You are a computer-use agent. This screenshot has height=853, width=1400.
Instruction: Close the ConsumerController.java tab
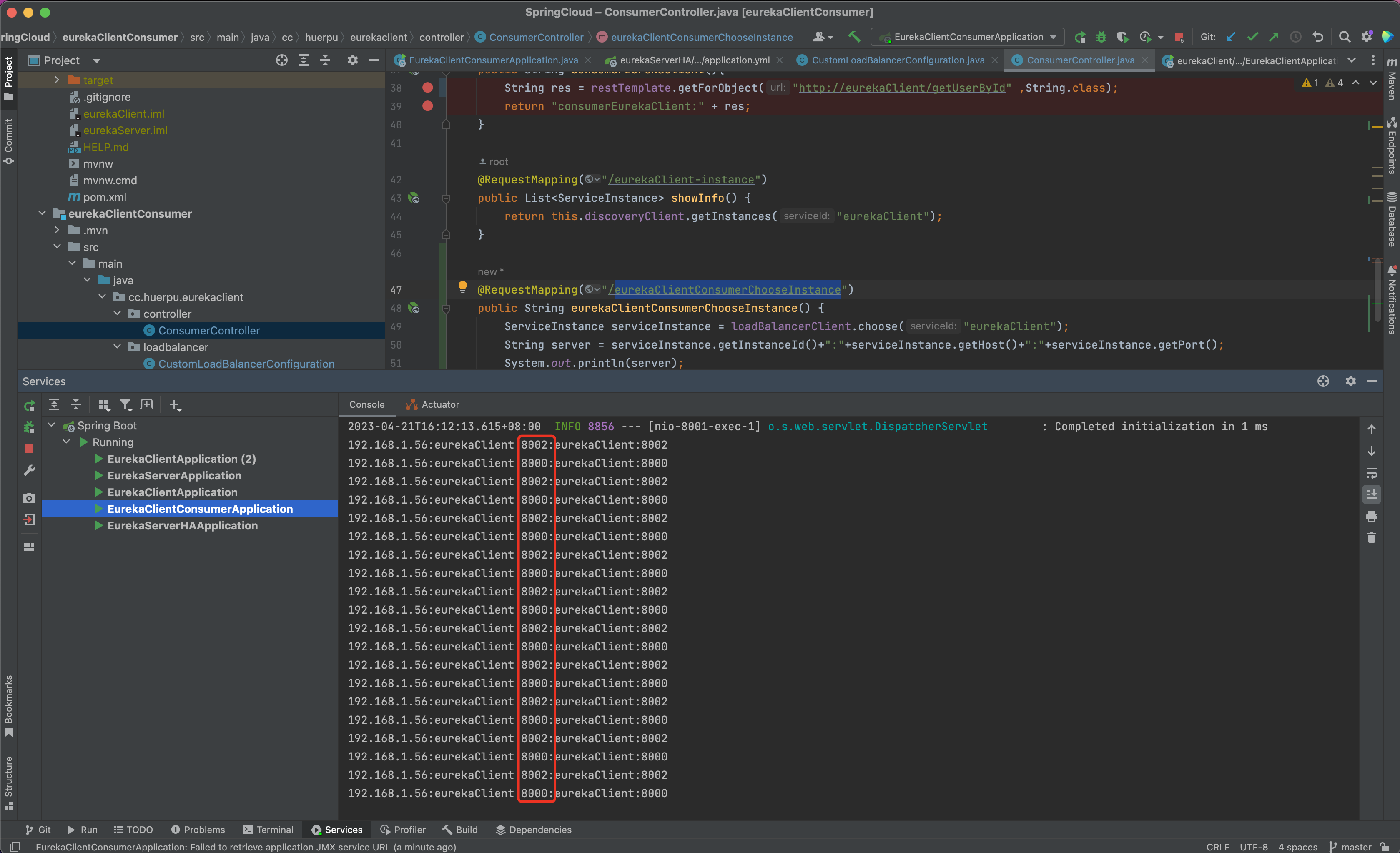coord(1145,60)
